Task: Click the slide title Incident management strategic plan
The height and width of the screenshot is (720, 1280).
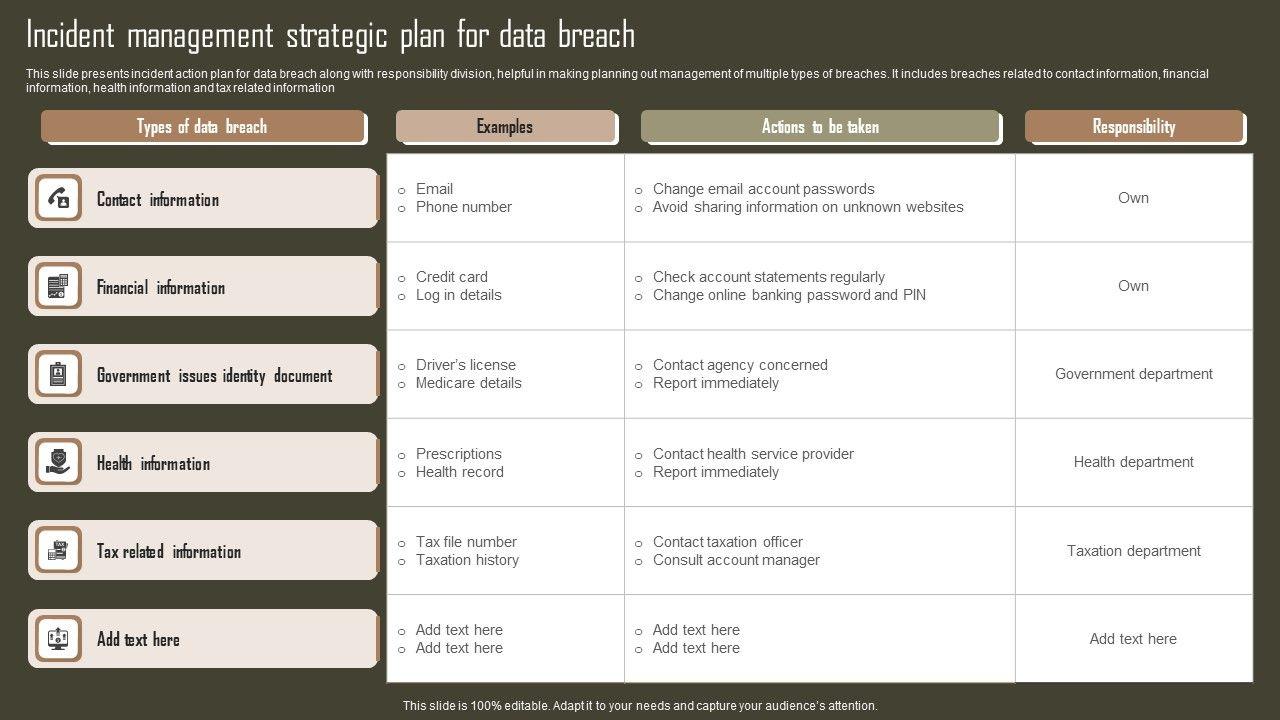Action: click(x=330, y=36)
